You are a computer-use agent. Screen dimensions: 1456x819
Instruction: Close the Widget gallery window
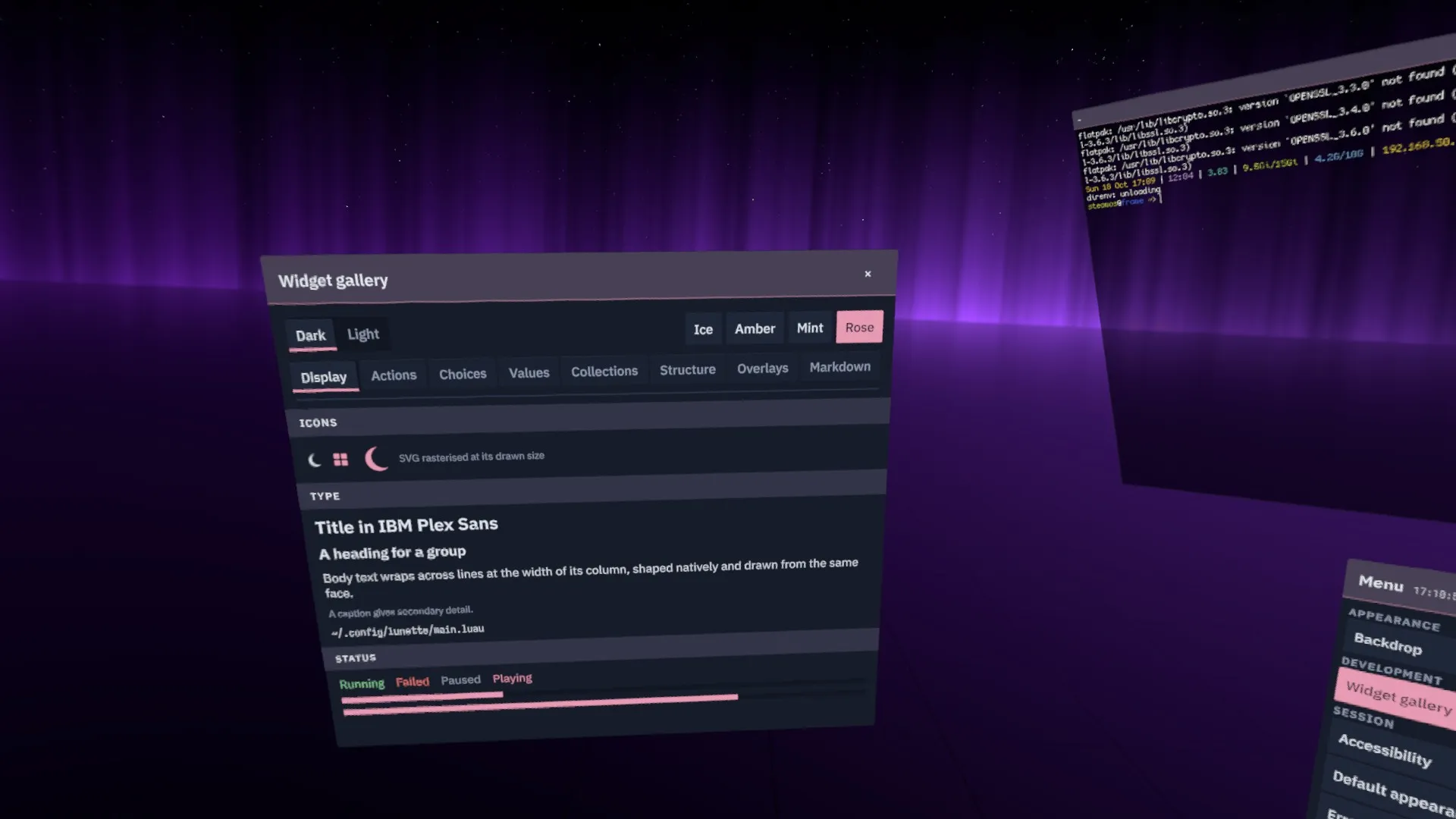pyautogui.click(x=868, y=274)
